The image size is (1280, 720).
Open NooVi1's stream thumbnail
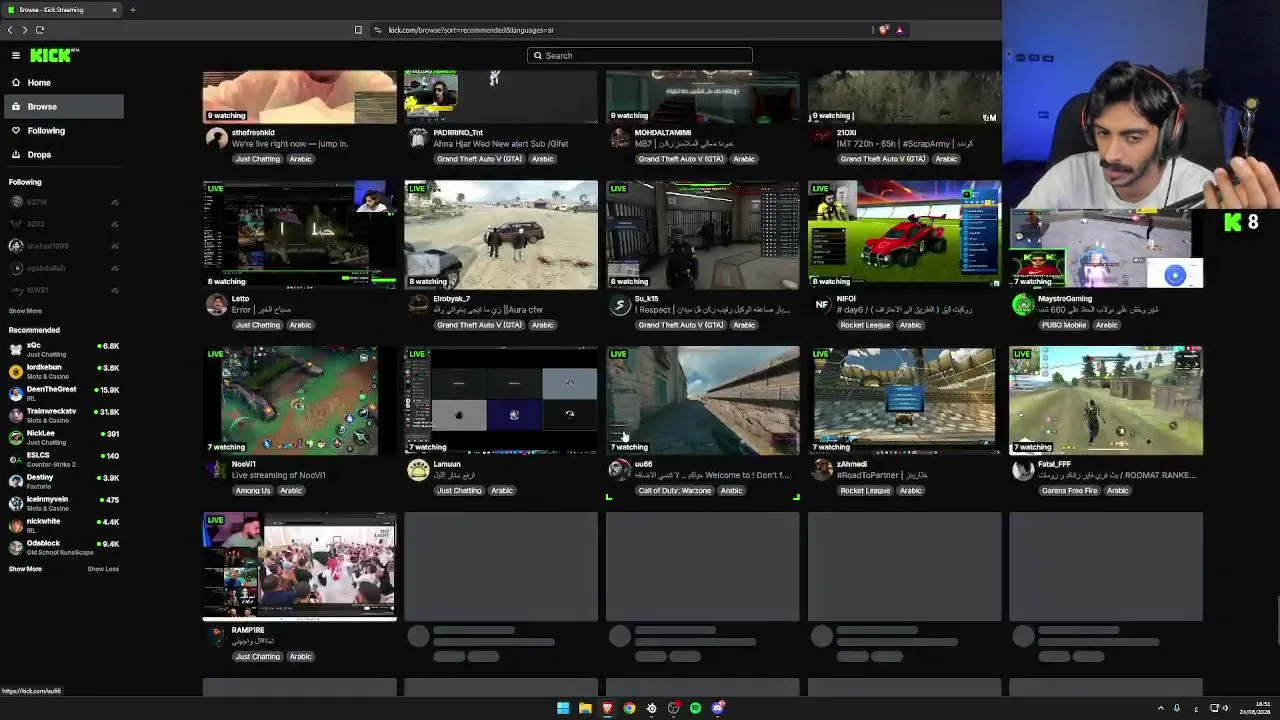click(x=300, y=401)
